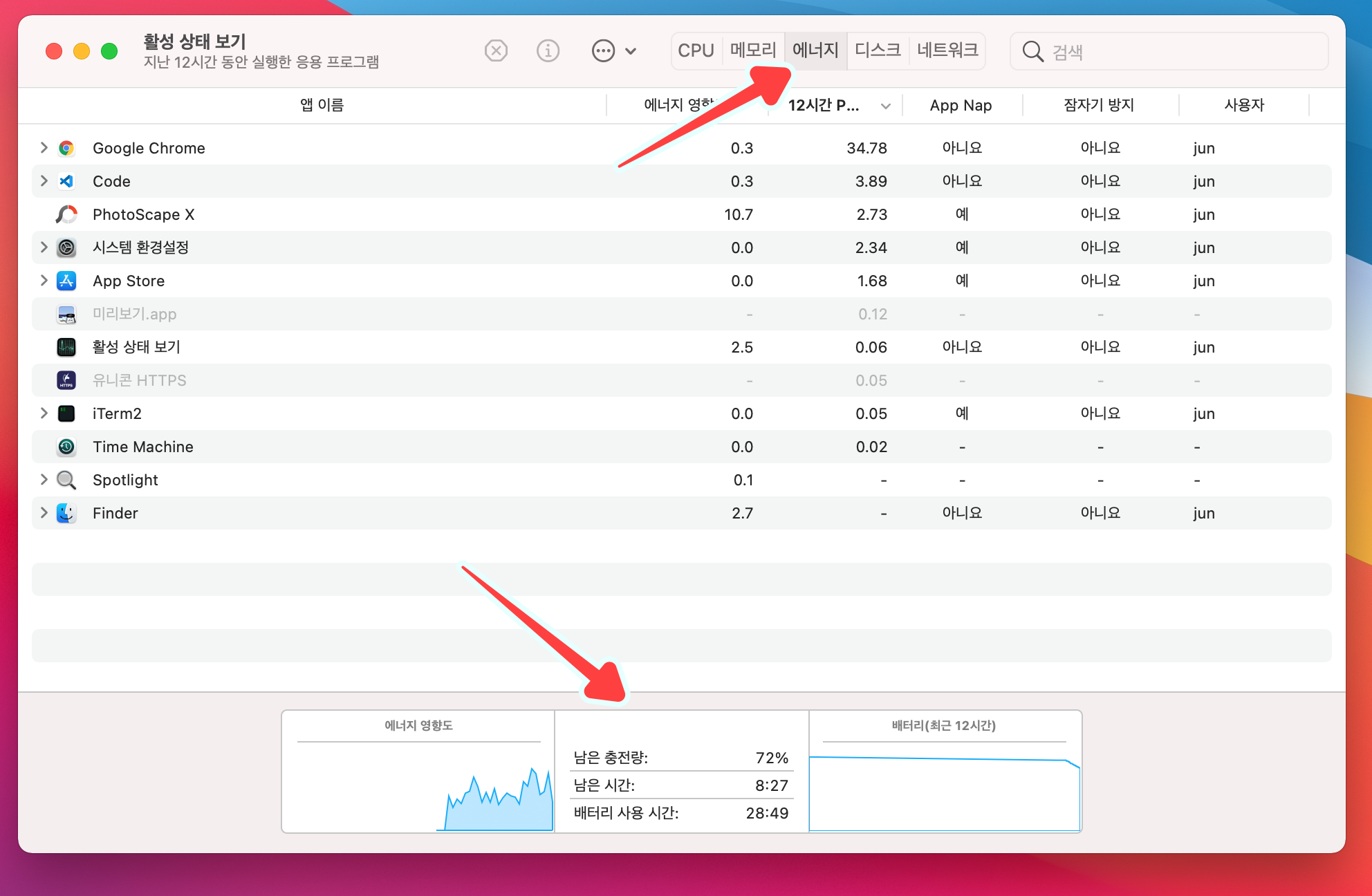The height and width of the screenshot is (896, 1372).
Task: Select the PhotoScape X app icon
Action: point(66,214)
